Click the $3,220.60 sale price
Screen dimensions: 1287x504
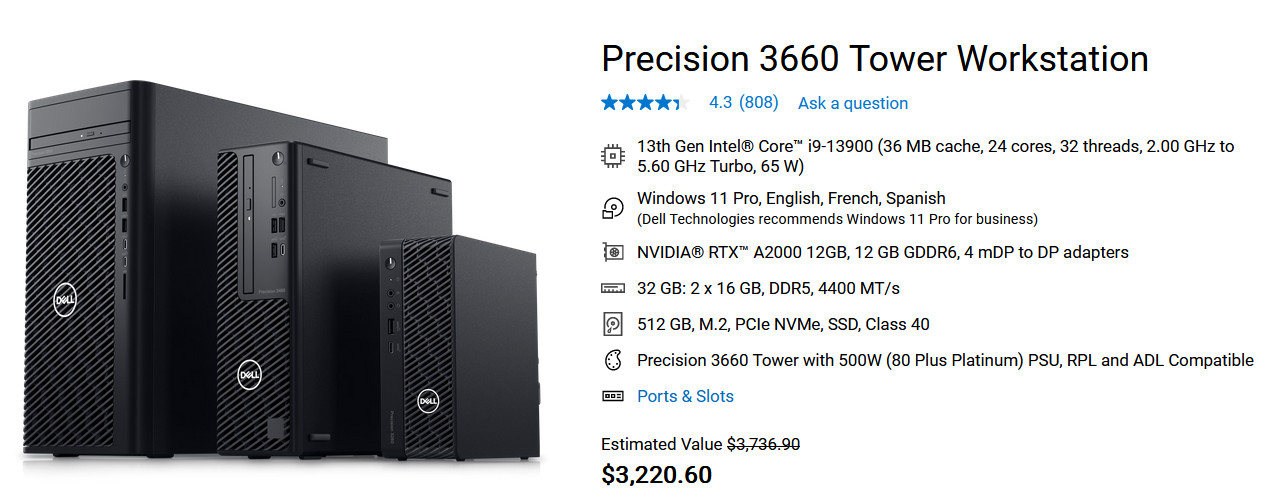pos(657,474)
